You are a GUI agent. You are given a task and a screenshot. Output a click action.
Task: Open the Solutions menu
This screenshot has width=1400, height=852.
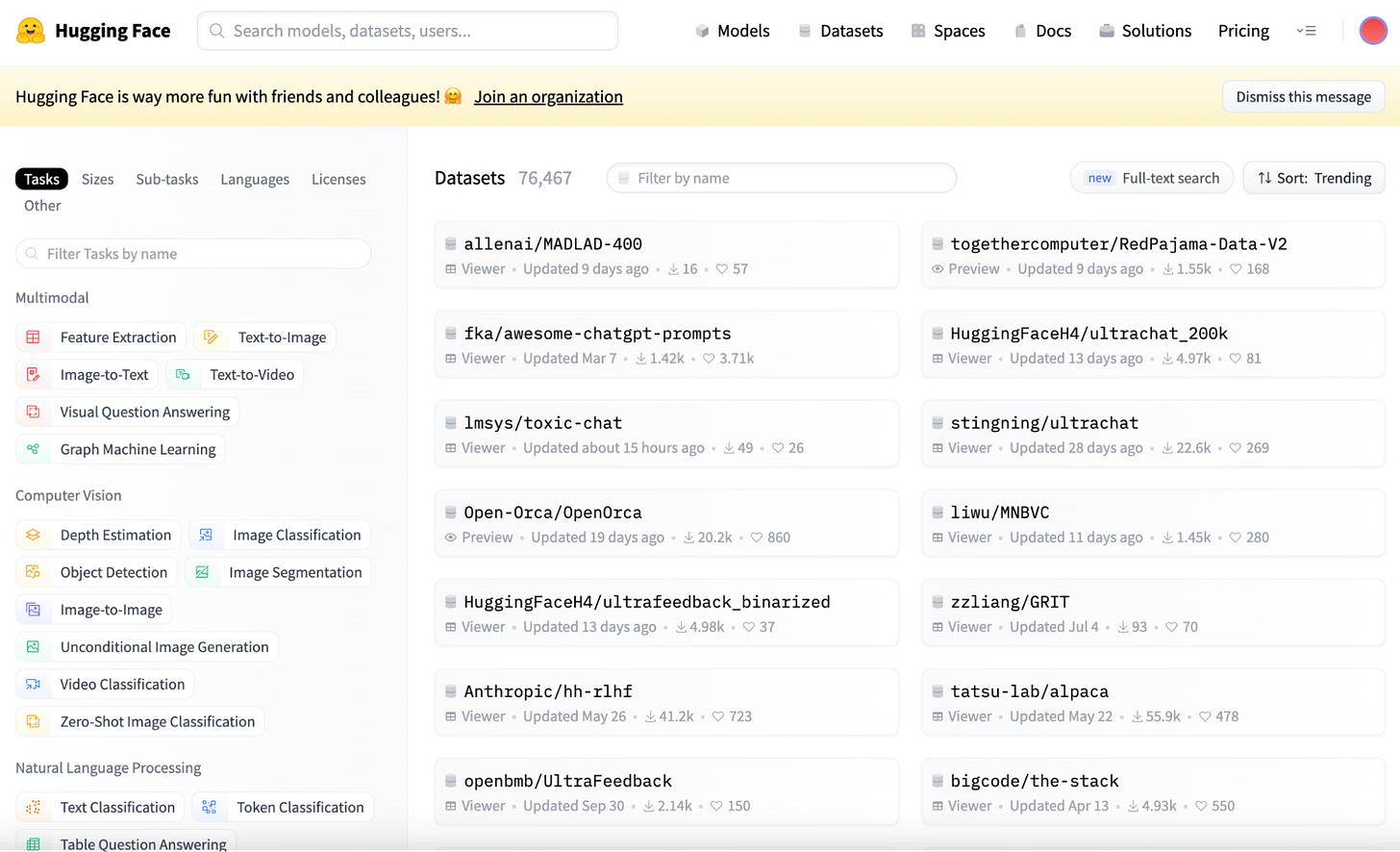1145,31
